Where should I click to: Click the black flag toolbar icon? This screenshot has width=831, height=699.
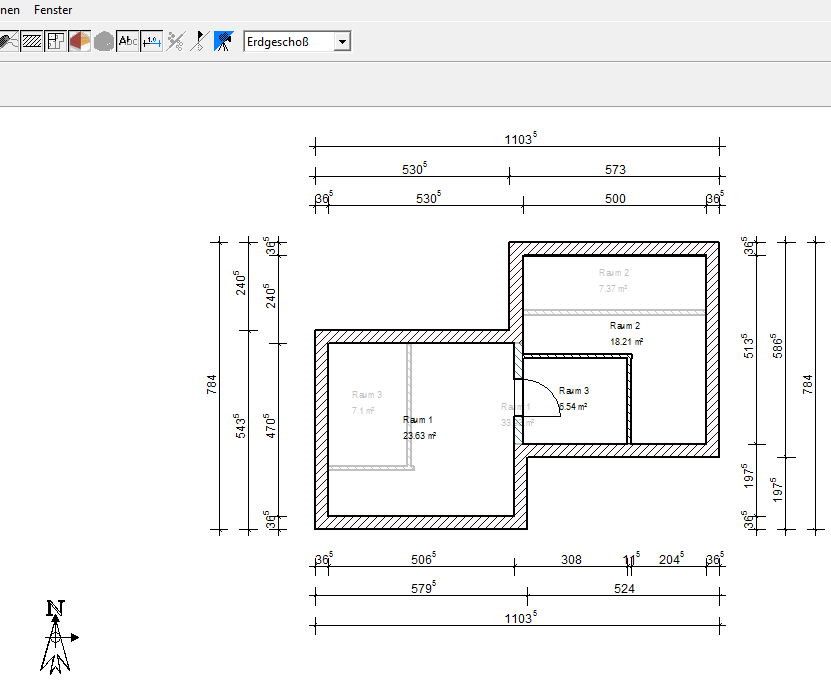pos(200,41)
